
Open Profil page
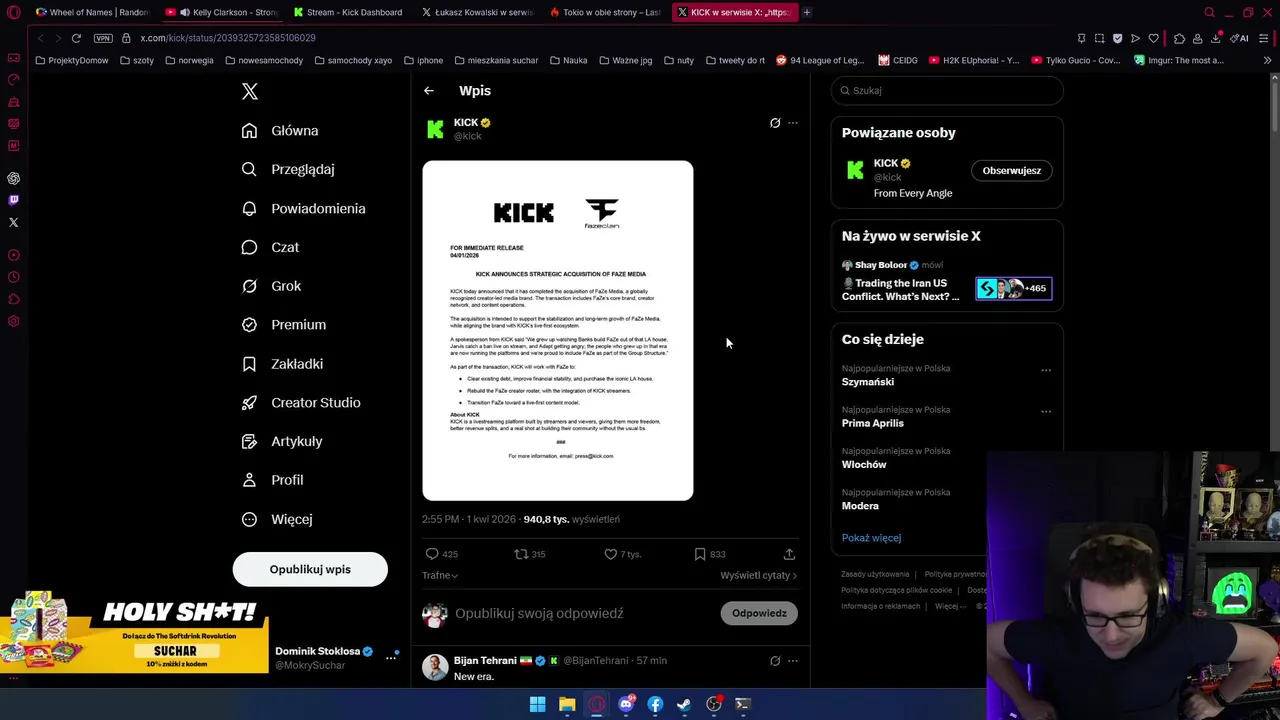click(273, 480)
